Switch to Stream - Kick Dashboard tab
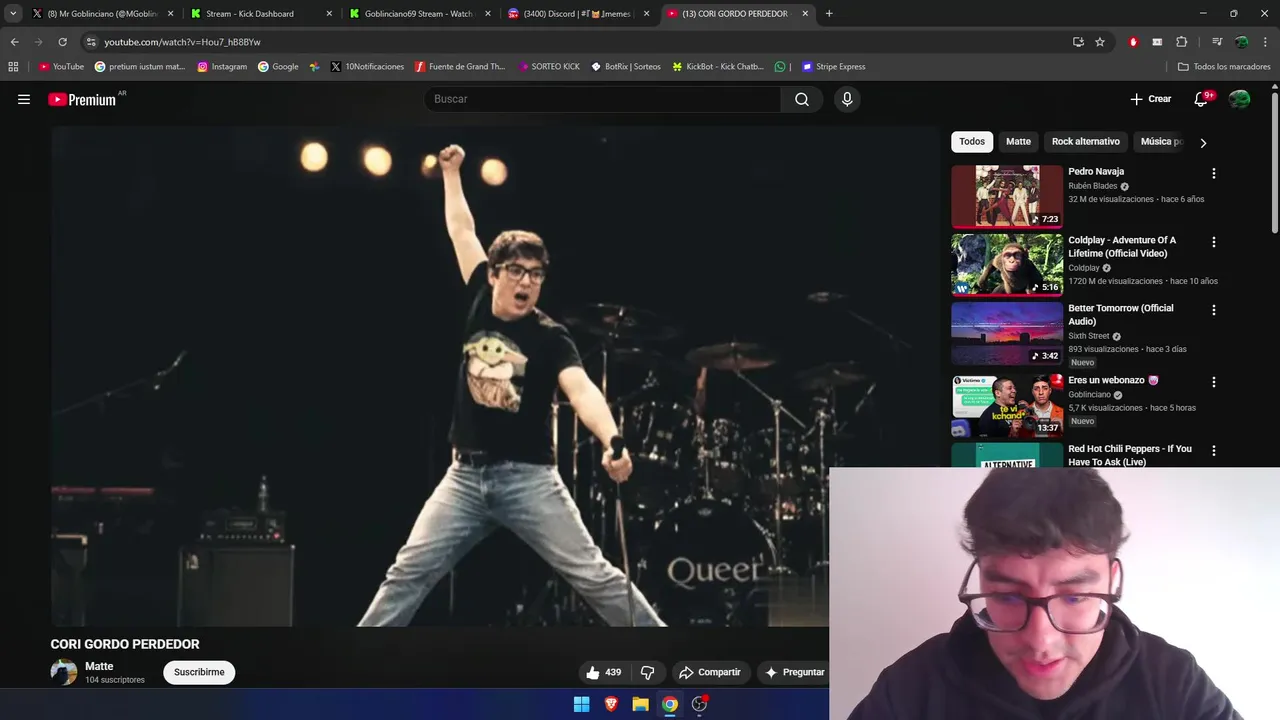Viewport: 1280px width, 720px height. coord(260,14)
